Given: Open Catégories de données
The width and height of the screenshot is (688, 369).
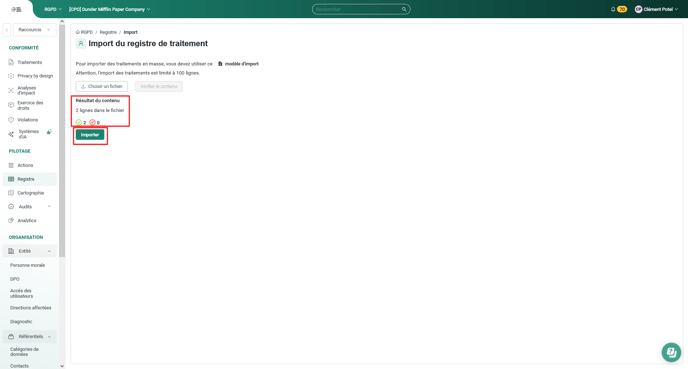Looking at the screenshot, I should point(25,352).
